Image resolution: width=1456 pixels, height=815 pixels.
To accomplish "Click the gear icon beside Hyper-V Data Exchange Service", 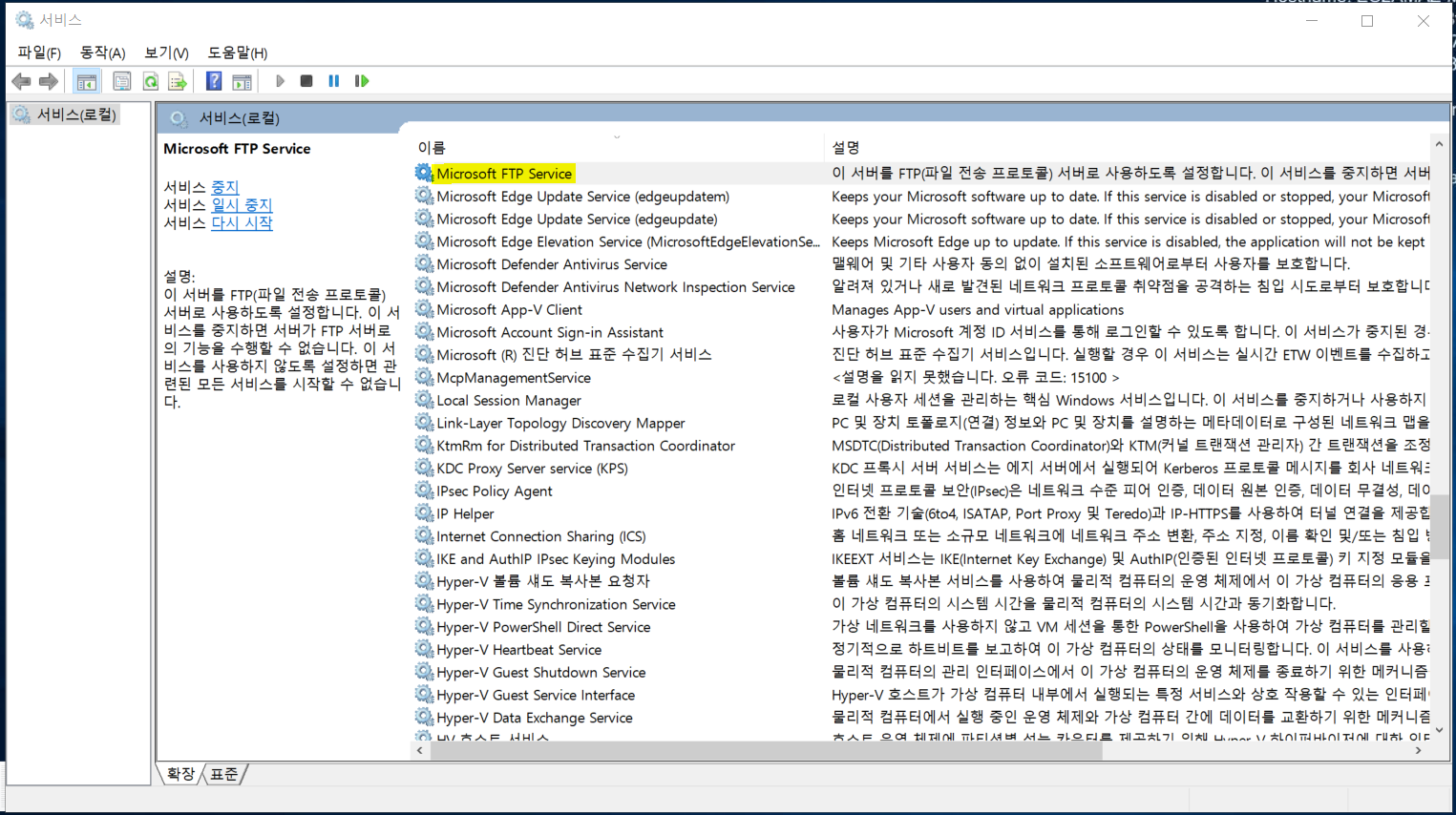I will click(424, 718).
